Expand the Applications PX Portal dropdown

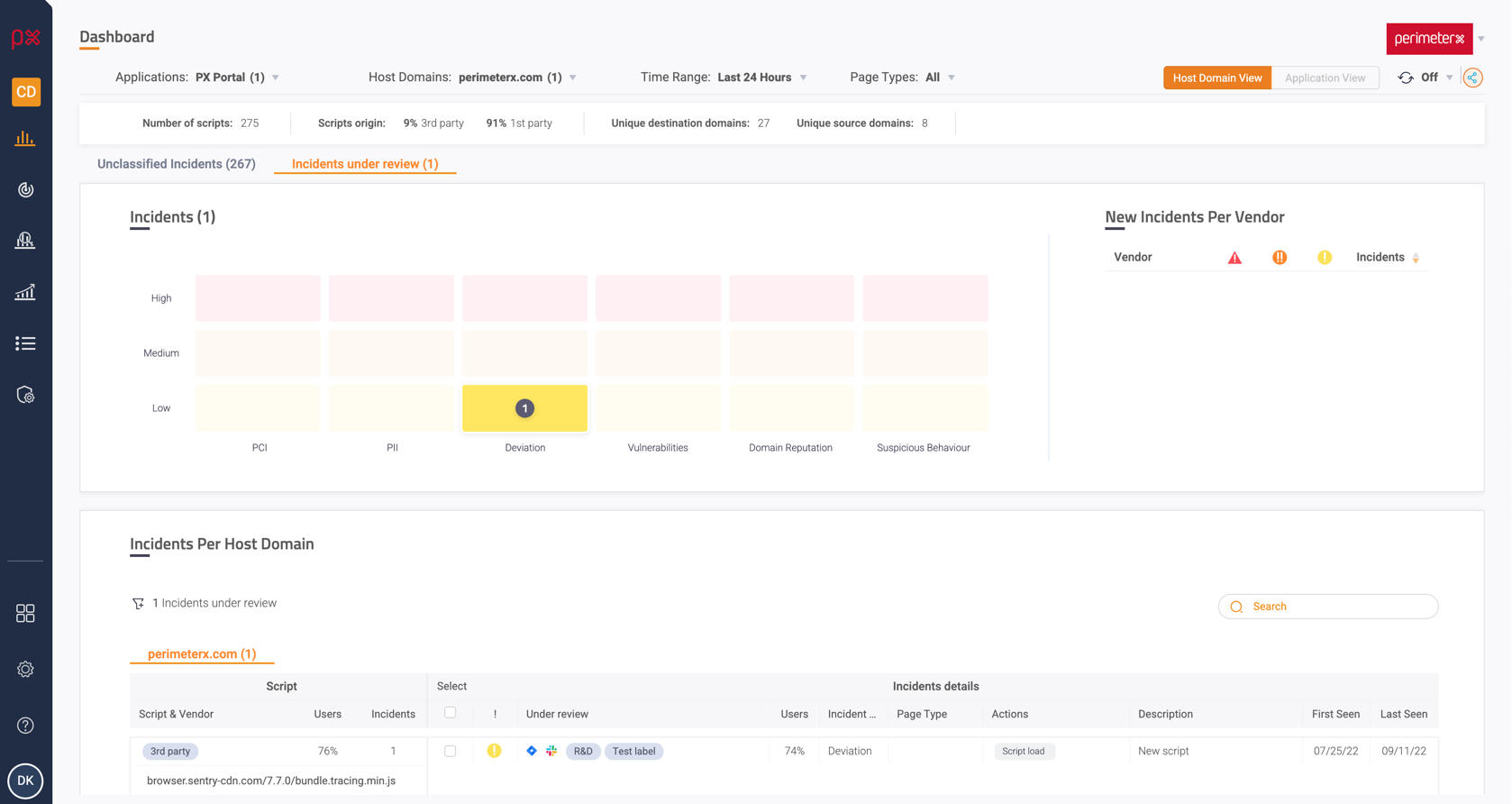point(276,78)
